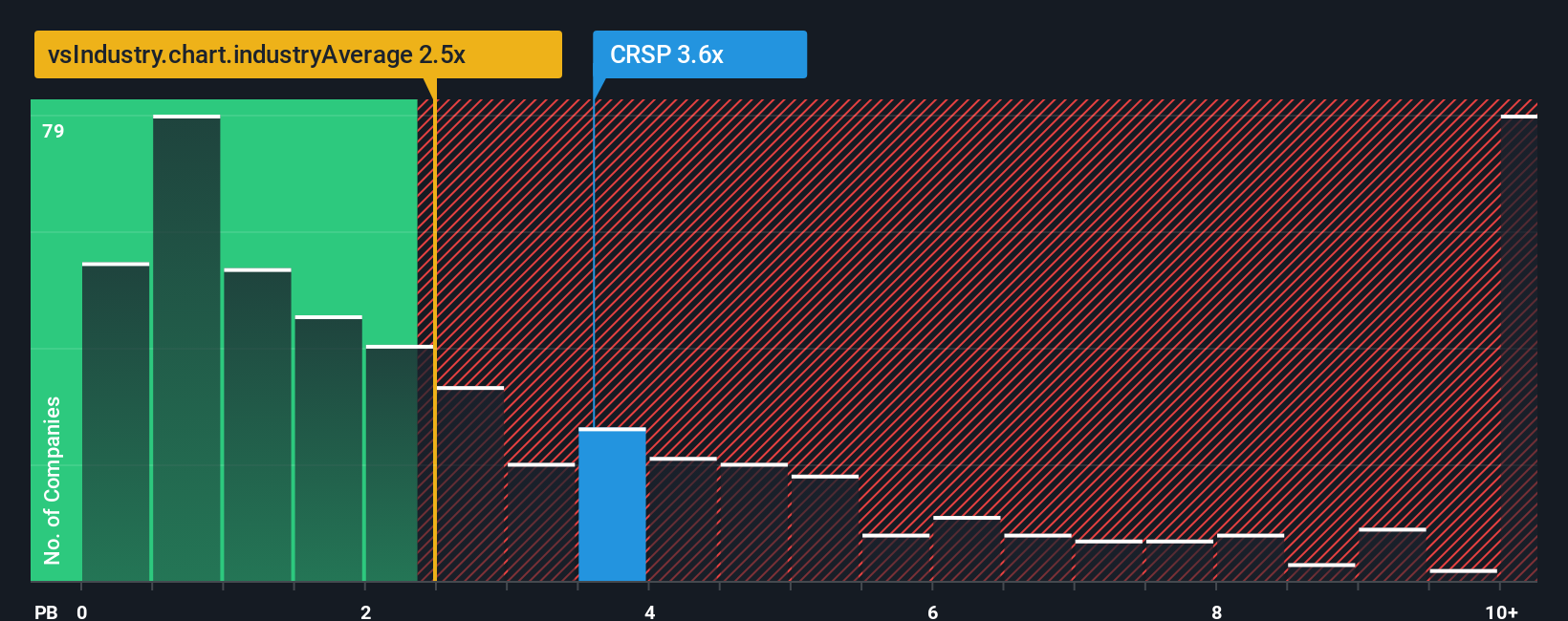This screenshot has width=1568, height=621.
Task: Click the 10+ x-axis tick label
Action: tap(1502, 611)
